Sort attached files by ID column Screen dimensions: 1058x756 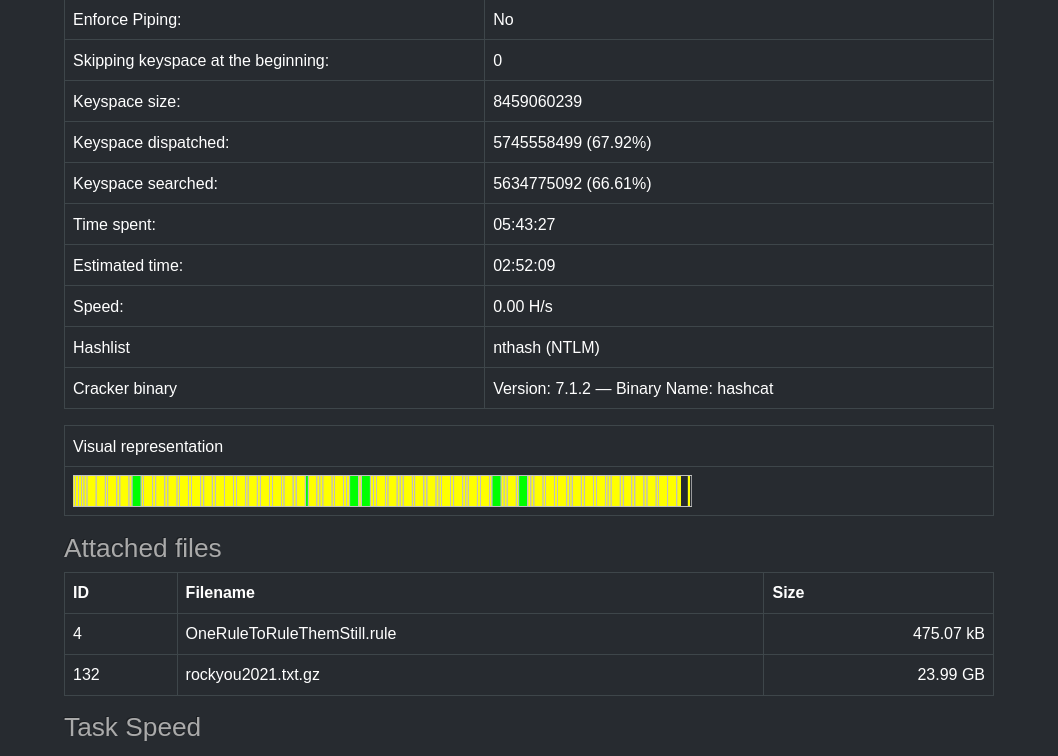[81, 592]
